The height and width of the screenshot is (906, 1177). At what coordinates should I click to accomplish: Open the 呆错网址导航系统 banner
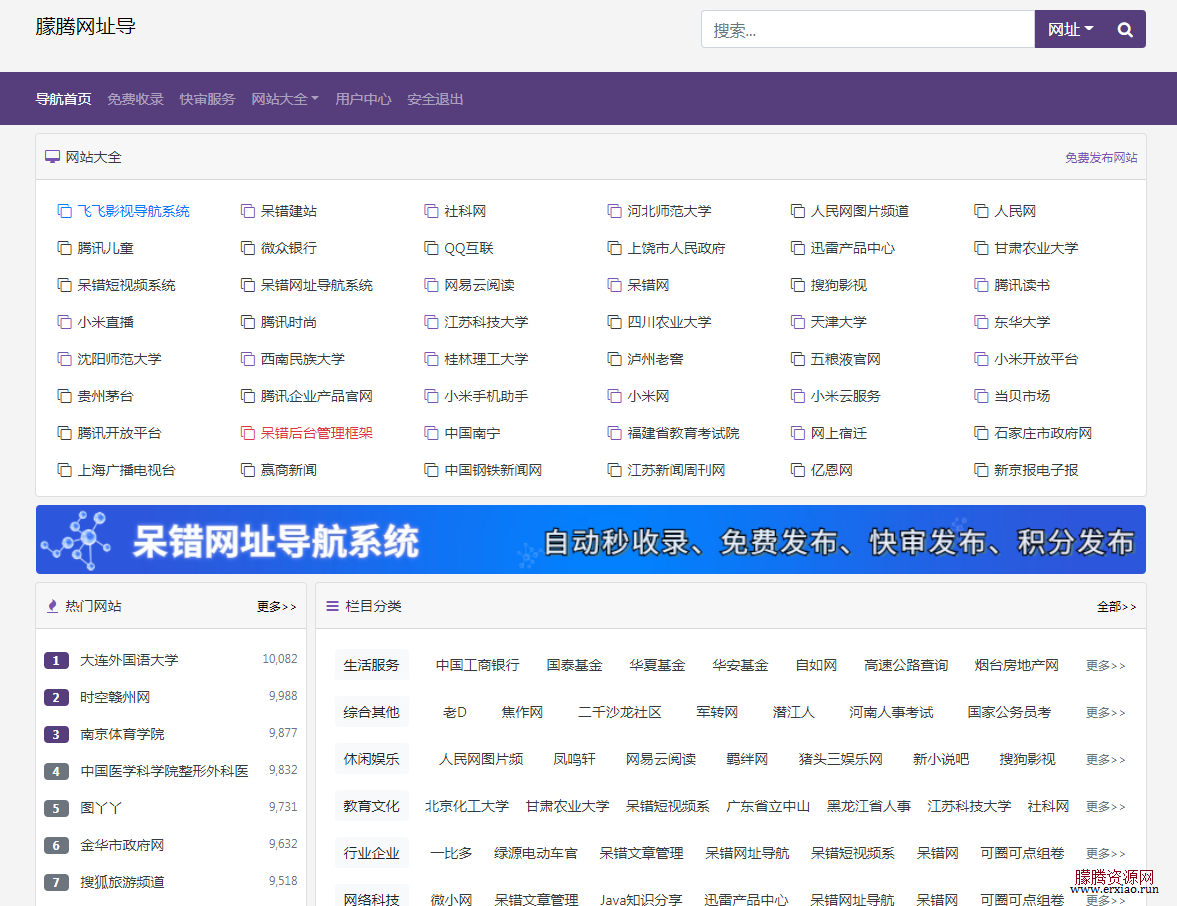point(591,540)
